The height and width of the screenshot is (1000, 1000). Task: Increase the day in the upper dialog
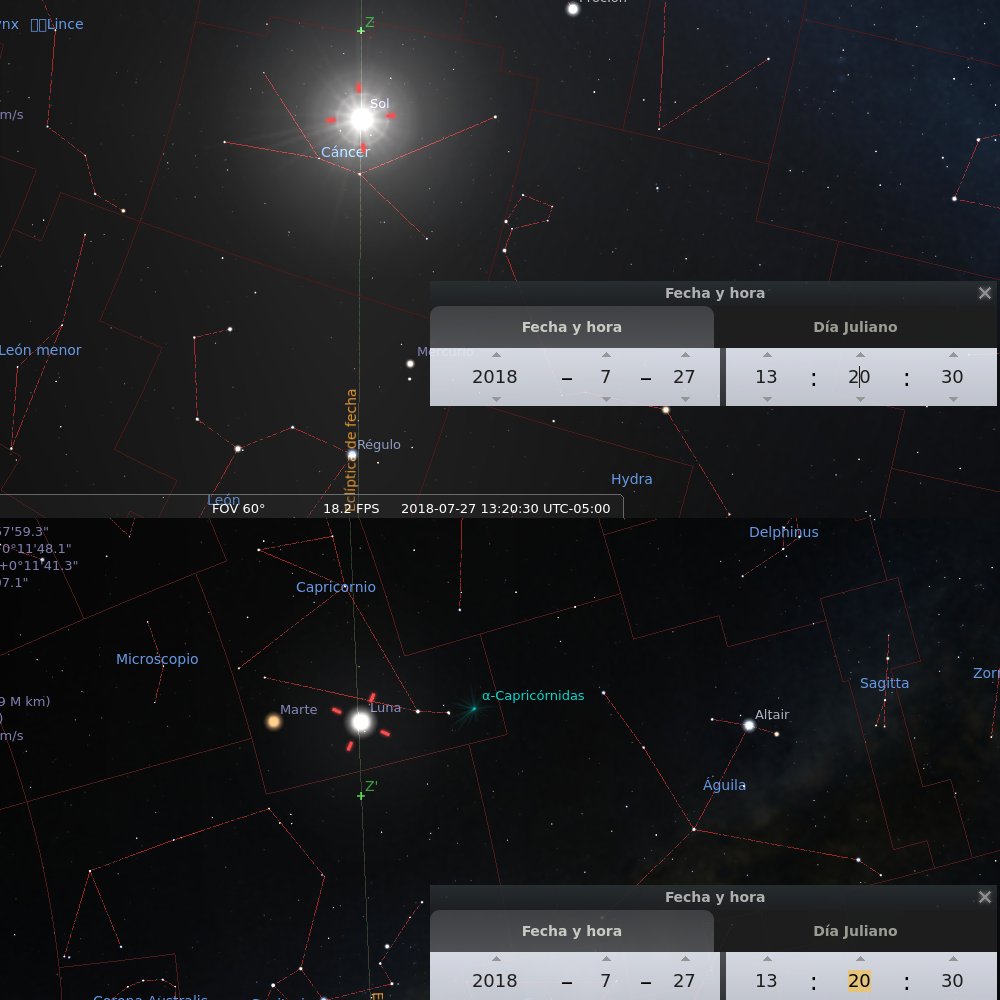tap(685, 355)
